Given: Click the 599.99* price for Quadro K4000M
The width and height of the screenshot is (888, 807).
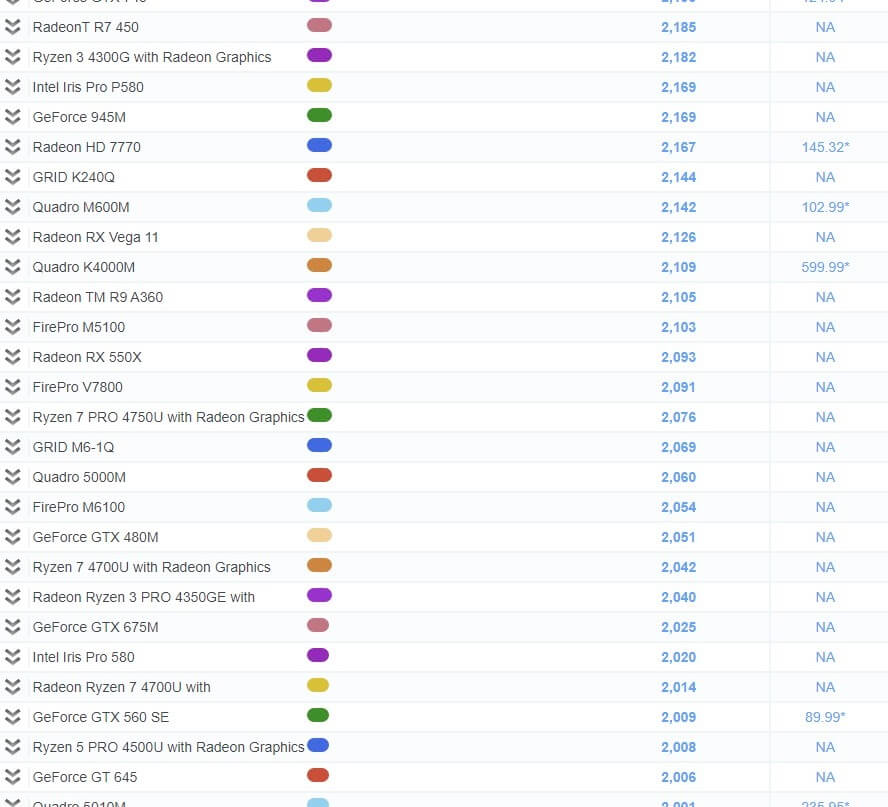Looking at the screenshot, I should tap(825, 267).
